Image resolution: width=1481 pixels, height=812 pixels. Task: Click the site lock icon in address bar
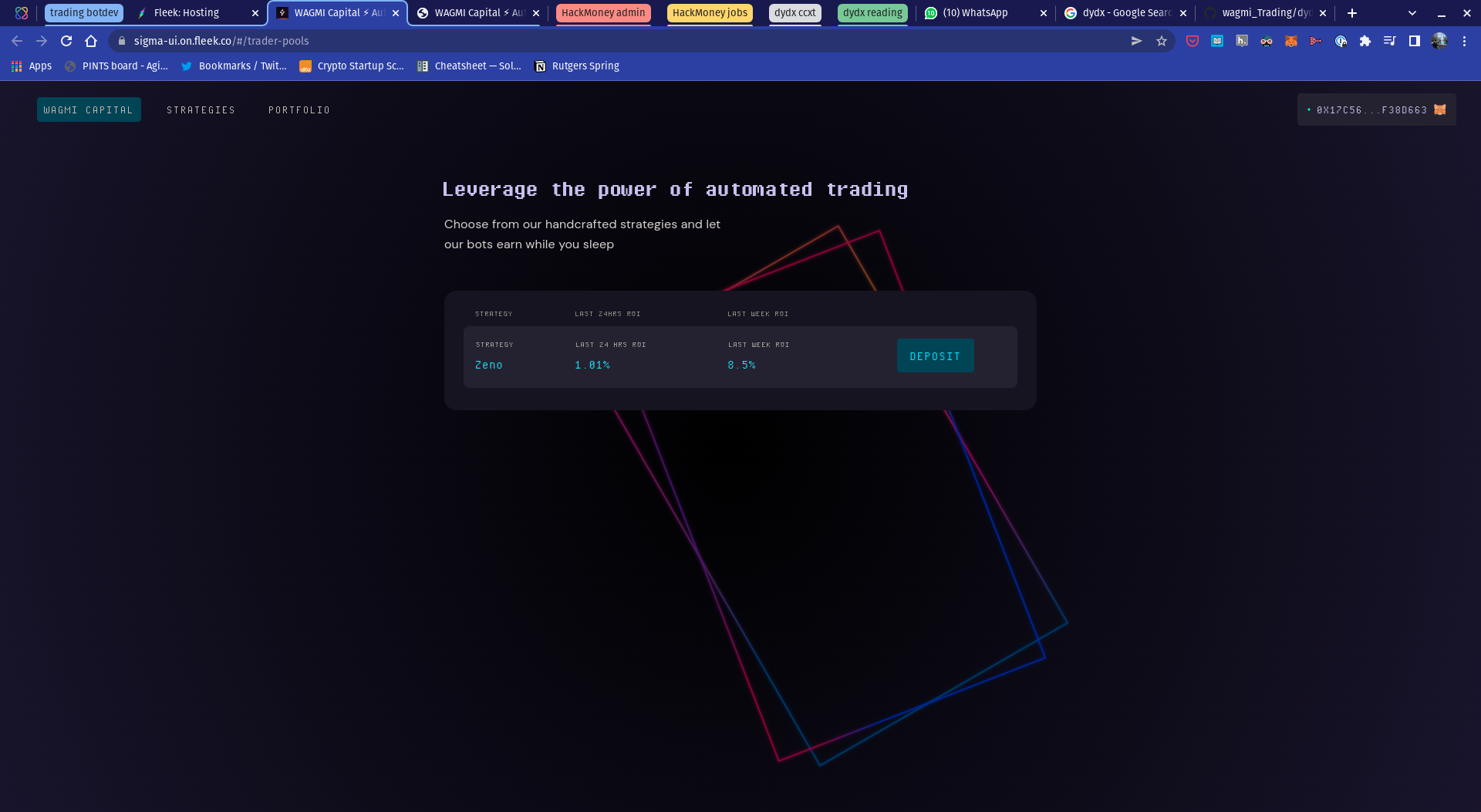121,41
